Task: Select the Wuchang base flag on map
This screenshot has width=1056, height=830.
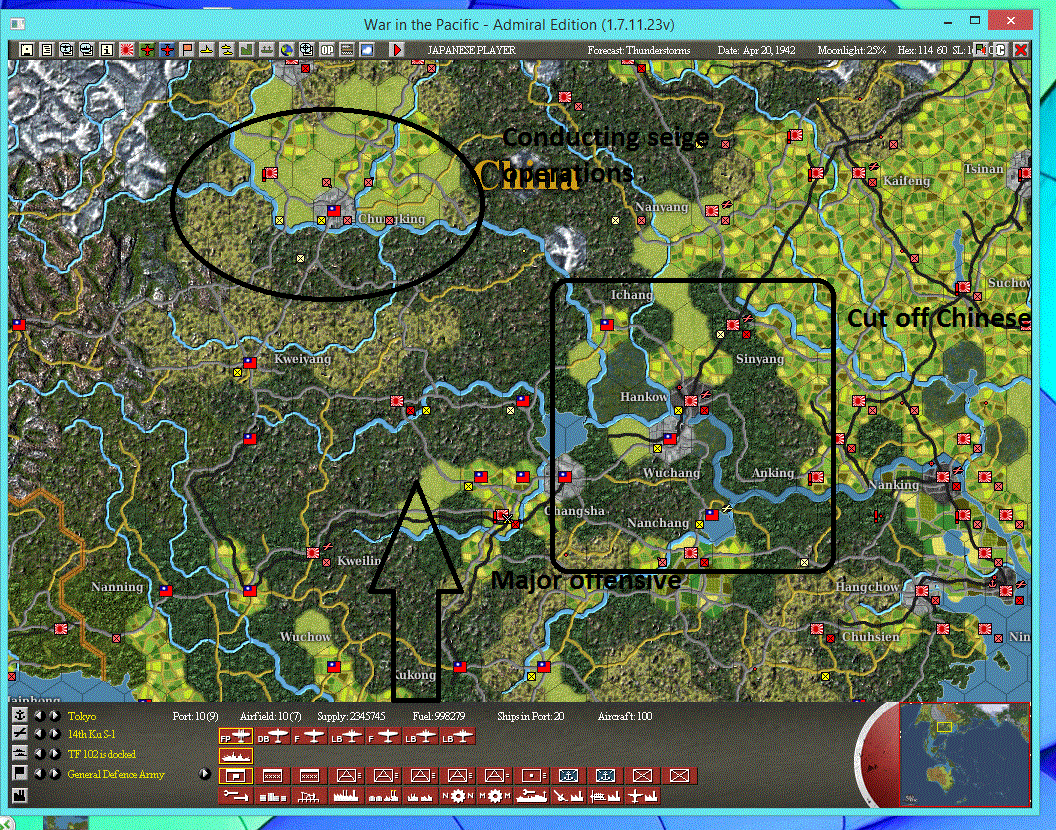Action: point(669,439)
